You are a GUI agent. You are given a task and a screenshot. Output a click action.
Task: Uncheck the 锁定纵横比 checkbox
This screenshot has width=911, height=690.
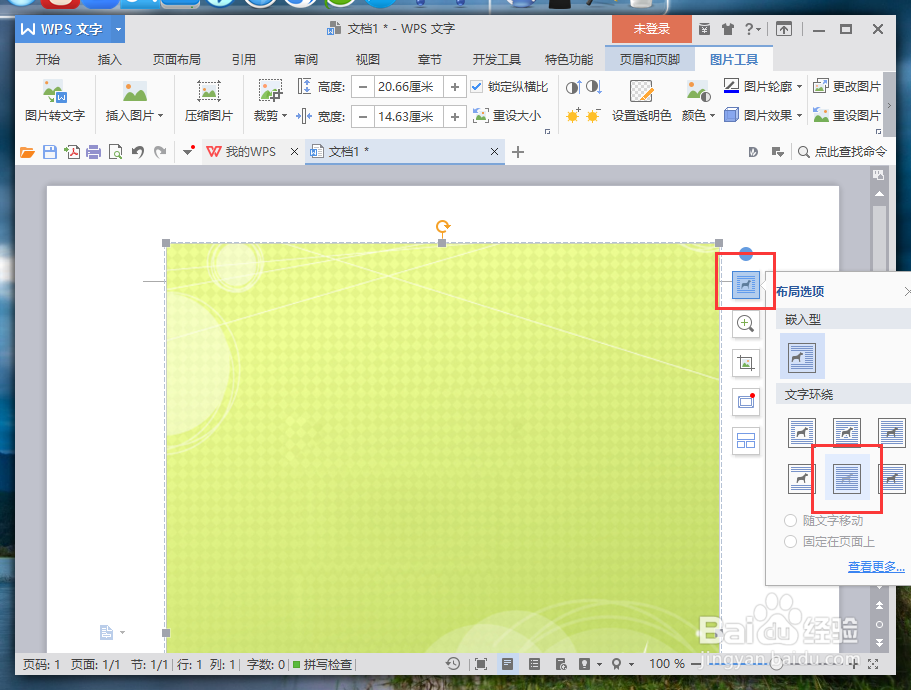(x=477, y=86)
